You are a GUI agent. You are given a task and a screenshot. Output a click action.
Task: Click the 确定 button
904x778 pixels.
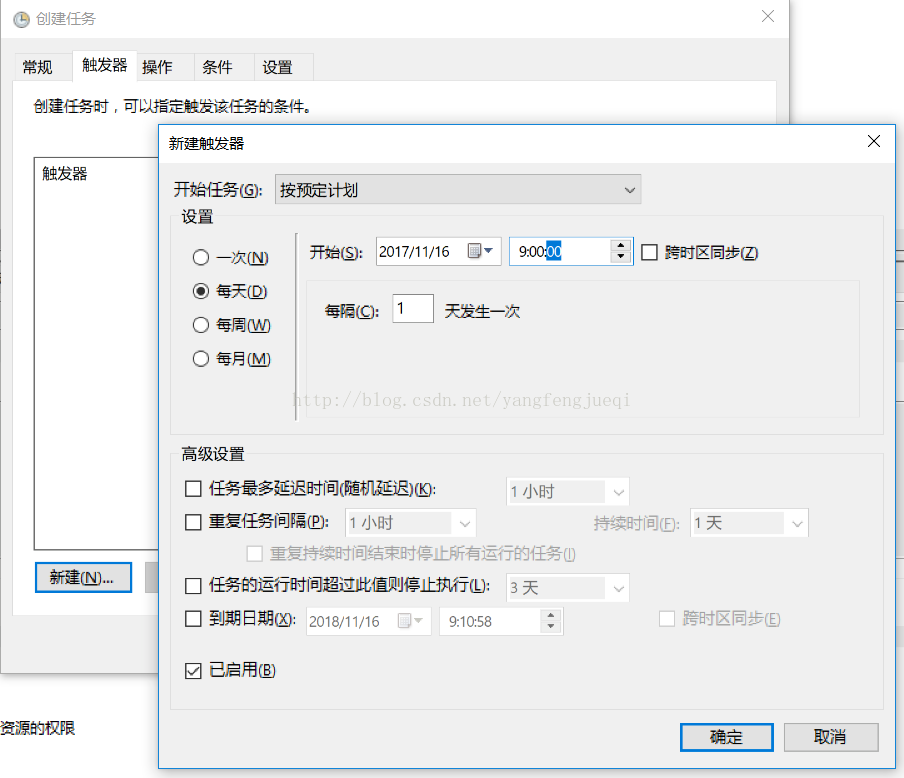(726, 737)
